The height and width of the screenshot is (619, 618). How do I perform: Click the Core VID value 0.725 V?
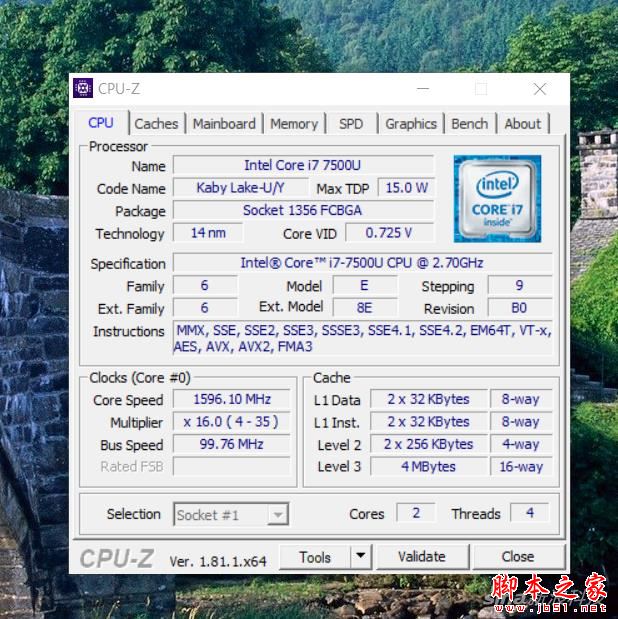pos(390,233)
